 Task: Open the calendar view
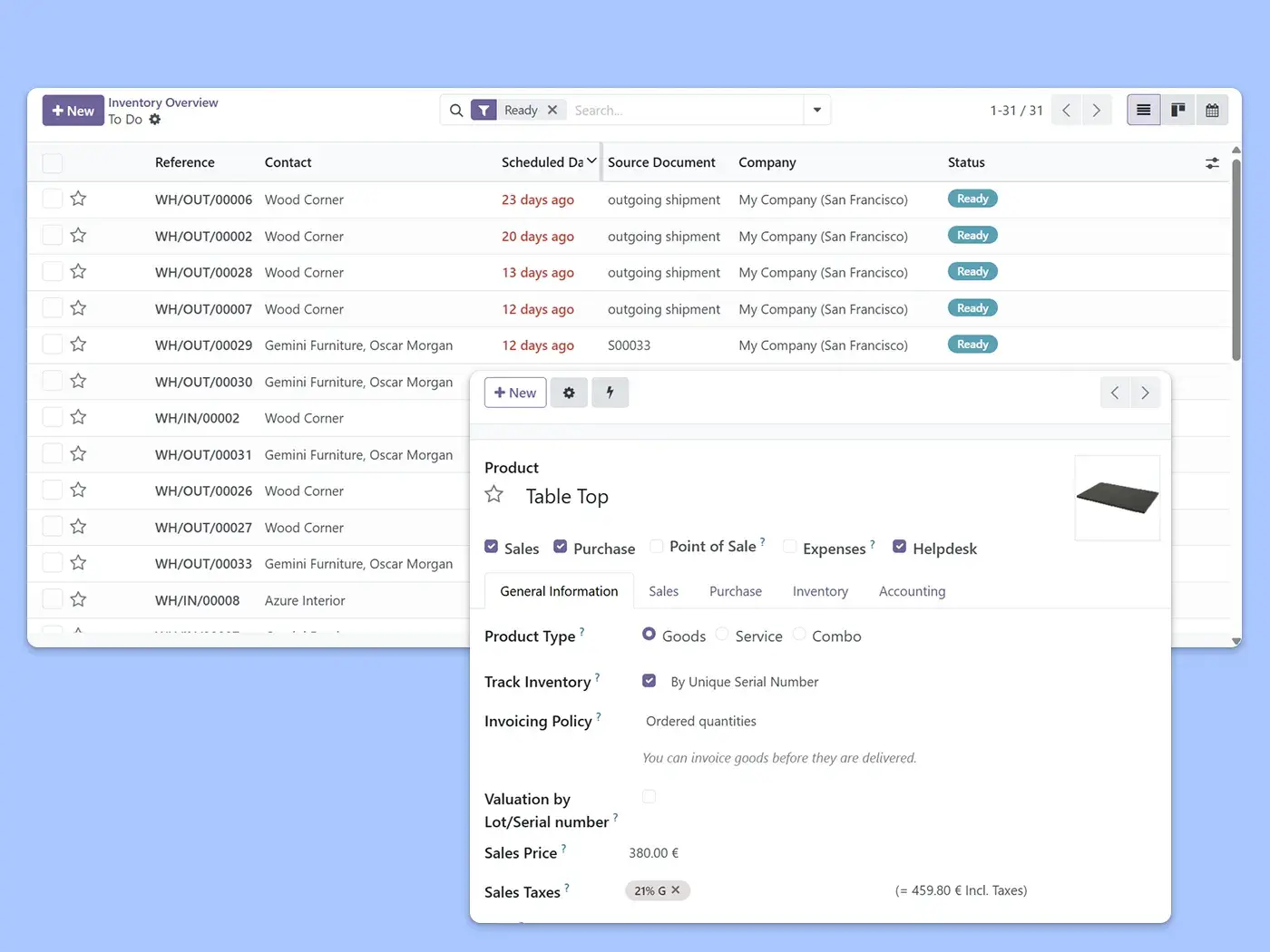pos(1212,110)
